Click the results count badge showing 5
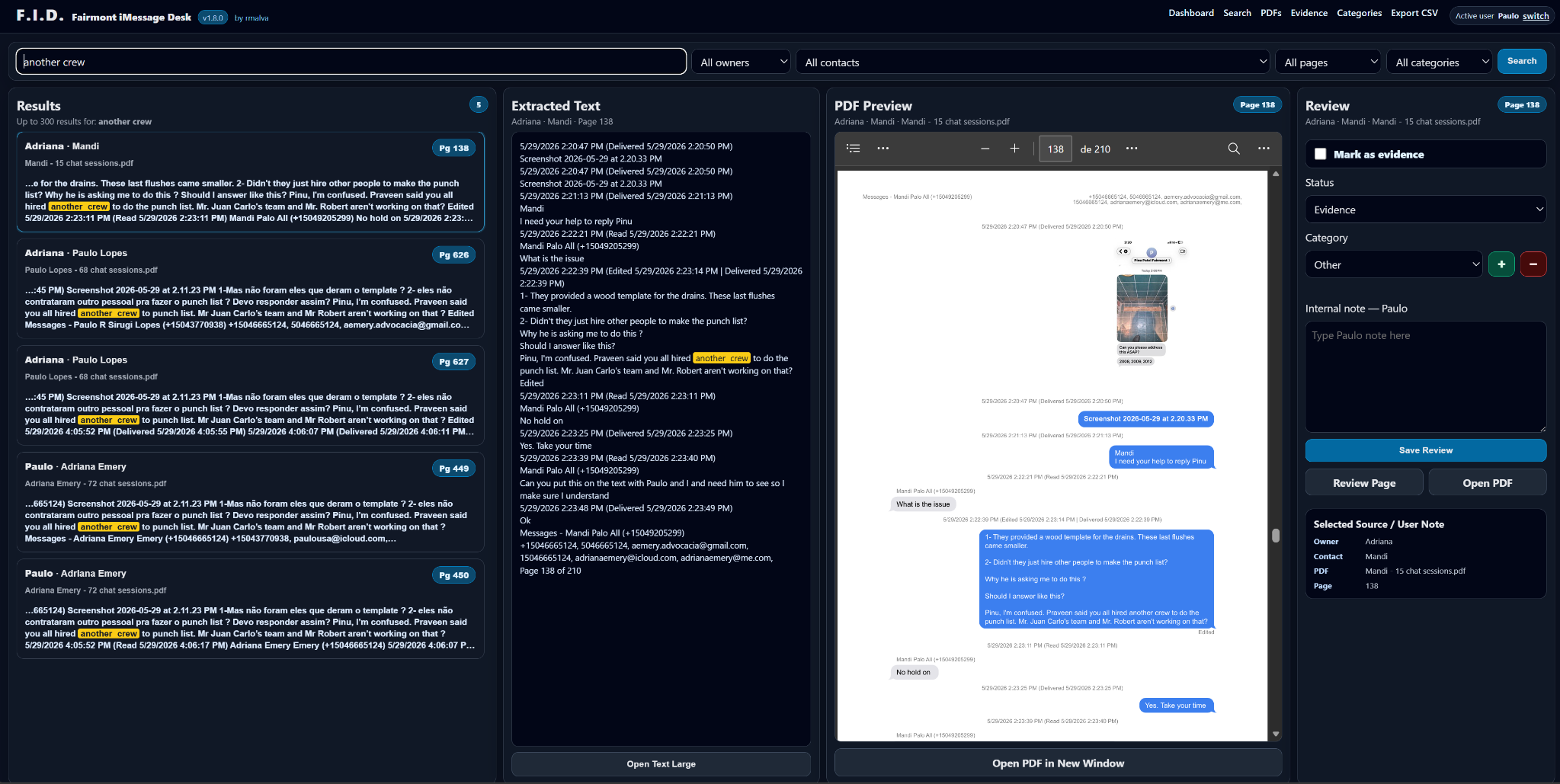This screenshot has height=784, width=1560. (479, 105)
